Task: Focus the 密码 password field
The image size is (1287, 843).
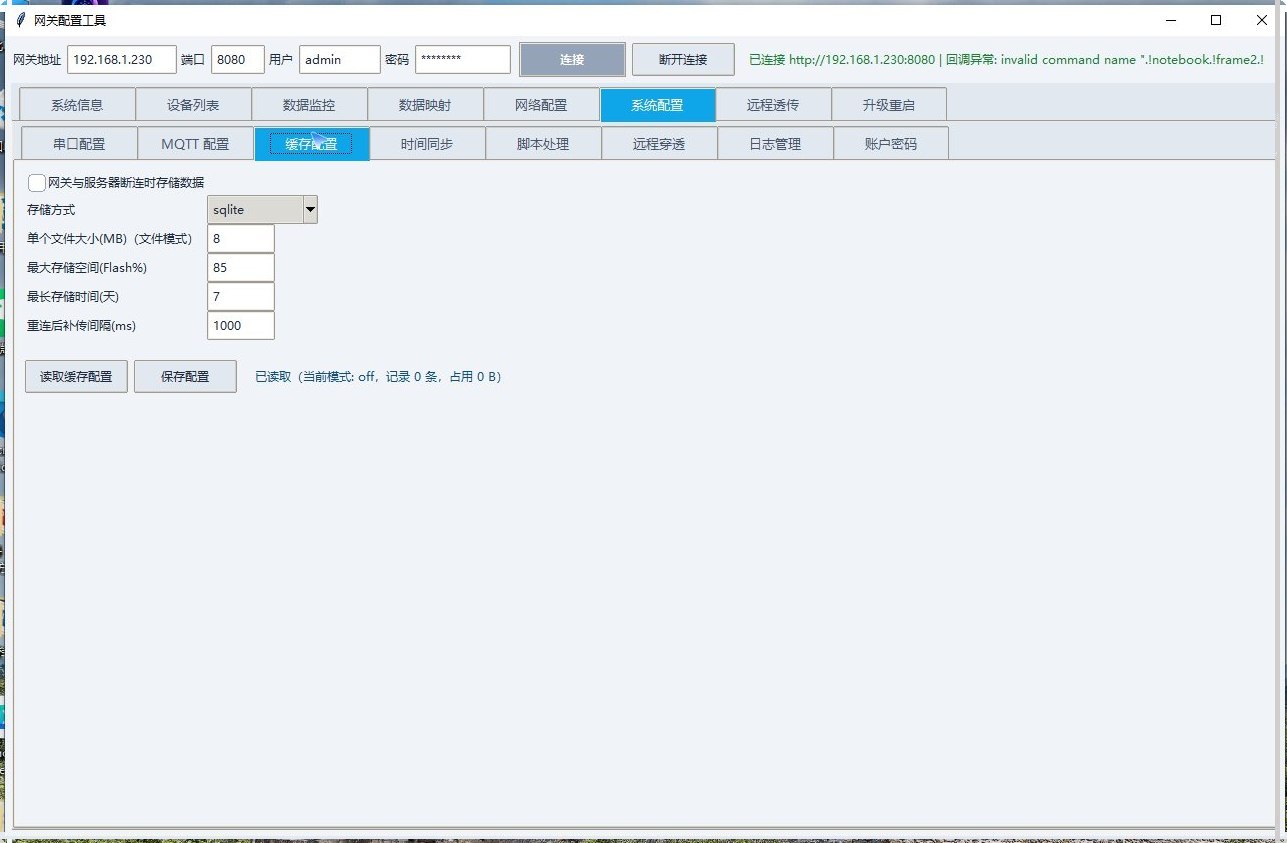Action: [x=463, y=60]
